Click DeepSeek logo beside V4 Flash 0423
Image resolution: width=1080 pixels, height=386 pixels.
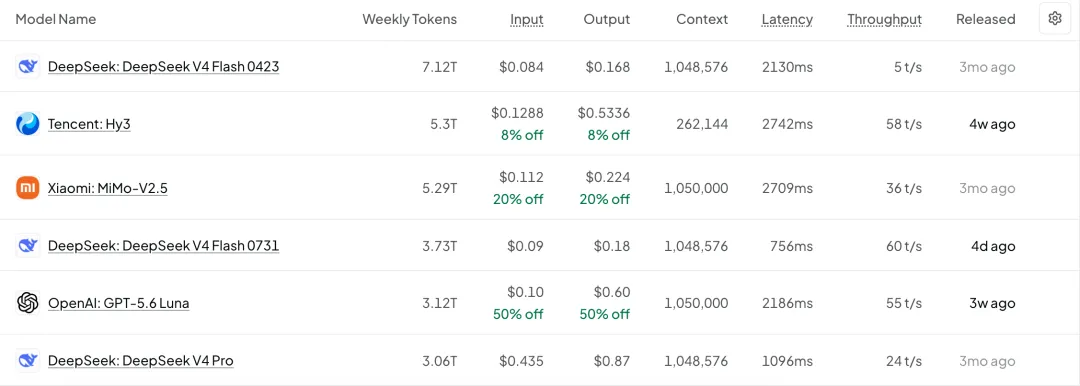pyautogui.click(x=28, y=67)
